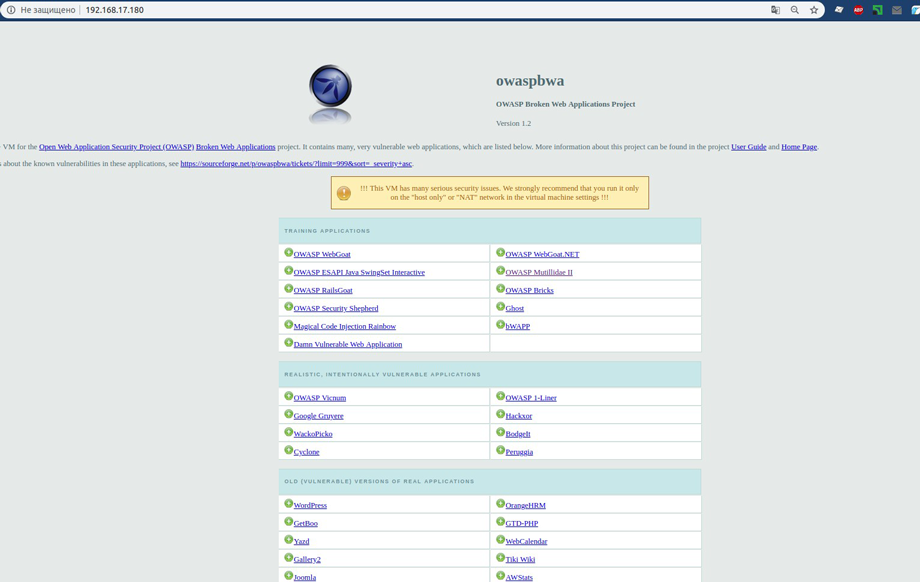Click the green square extension icon

pos(878,10)
